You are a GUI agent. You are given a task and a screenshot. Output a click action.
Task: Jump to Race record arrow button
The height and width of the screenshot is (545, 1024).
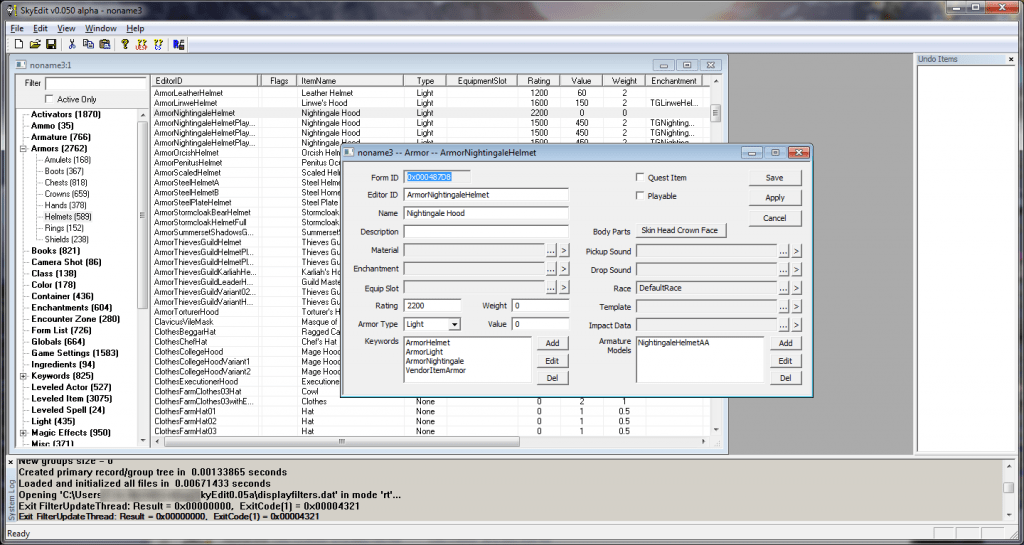tap(796, 288)
